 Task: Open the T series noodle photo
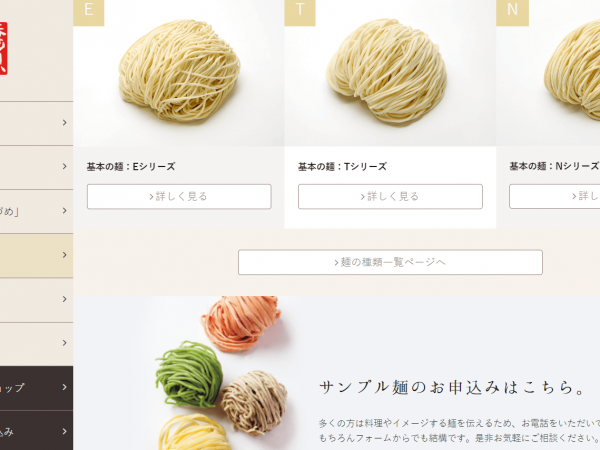(x=390, y=73)
